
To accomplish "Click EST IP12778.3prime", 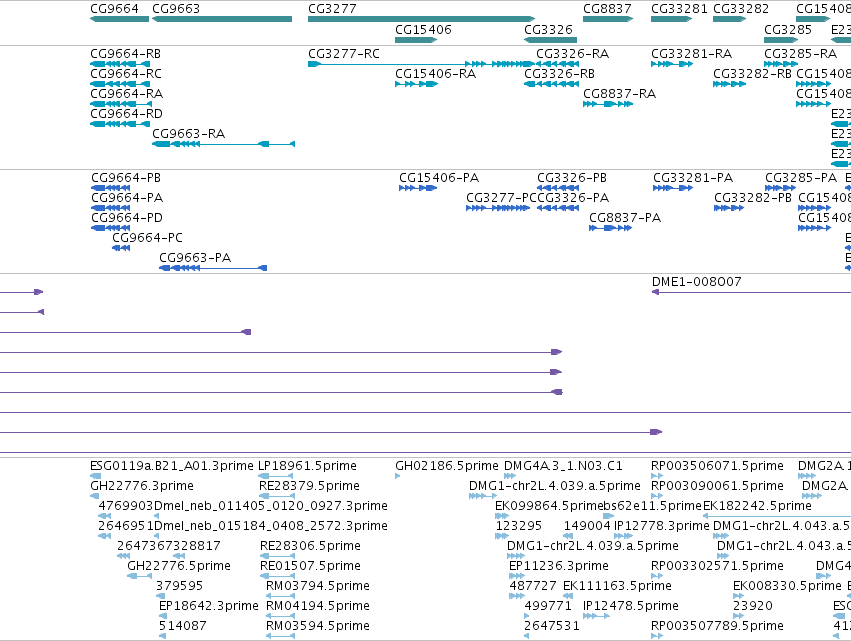I will (x=662, y=526).
